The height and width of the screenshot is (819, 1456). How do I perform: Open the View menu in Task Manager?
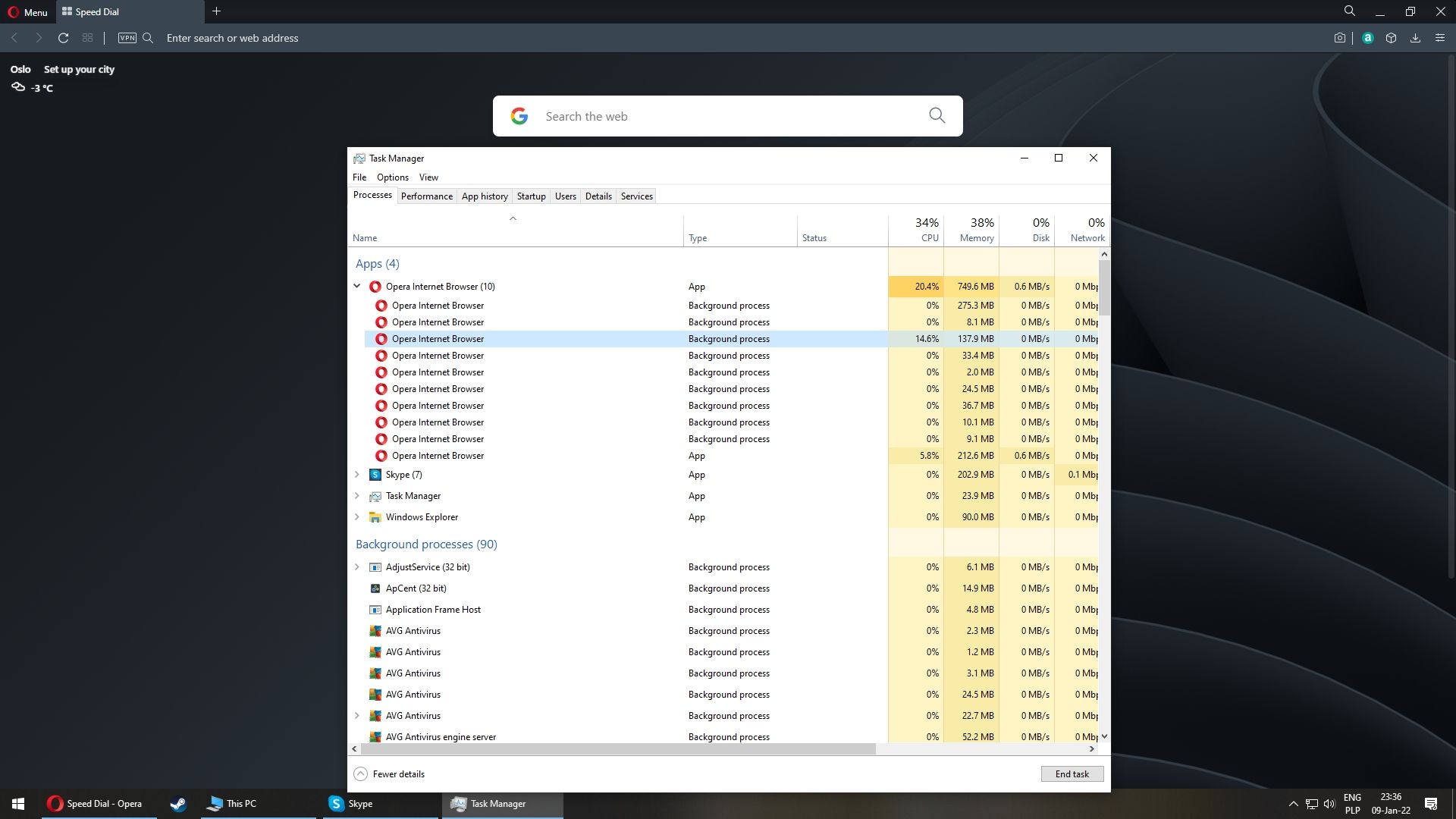pos(428,177)
